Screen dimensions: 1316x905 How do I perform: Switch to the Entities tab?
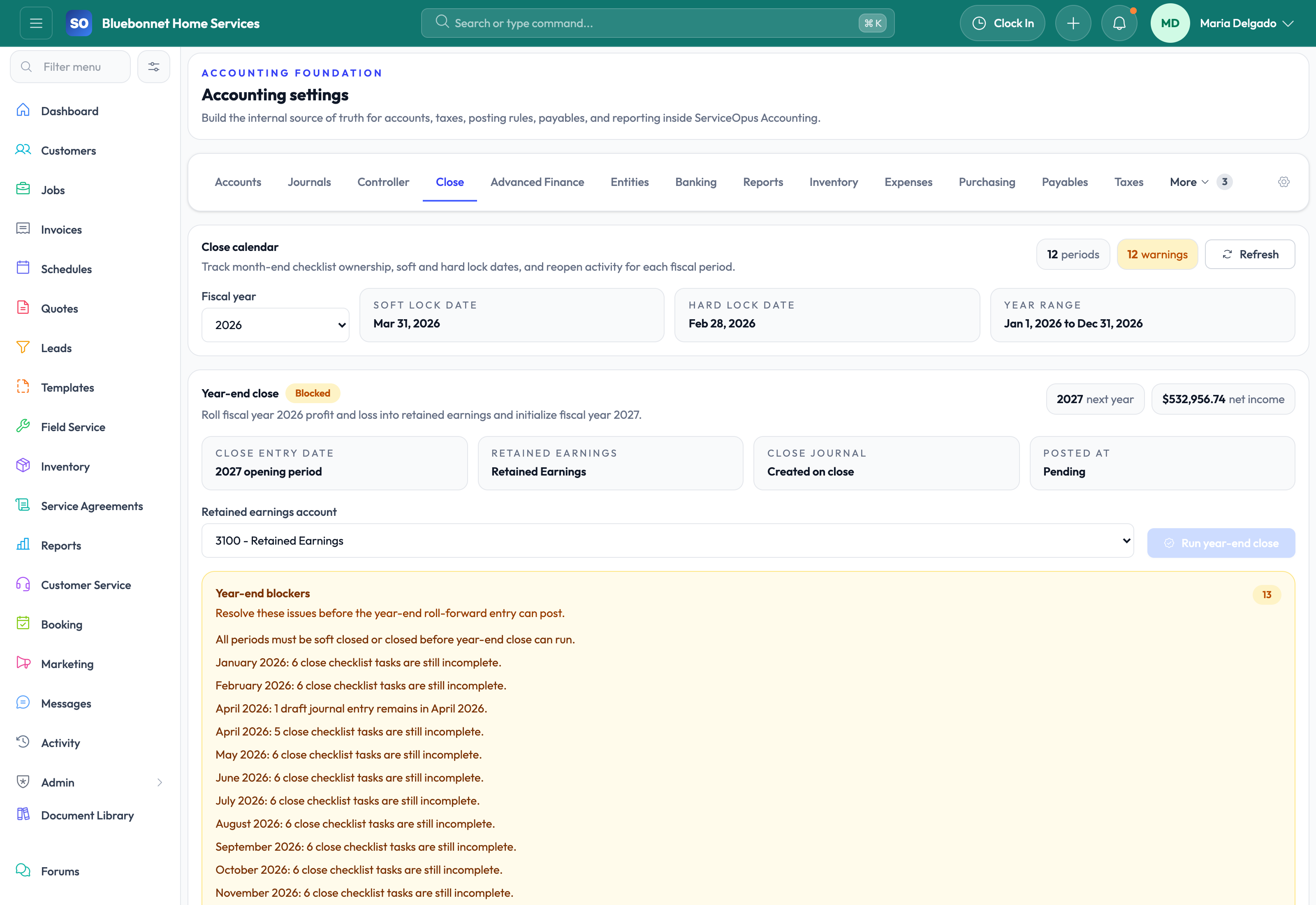click(630, 182)
